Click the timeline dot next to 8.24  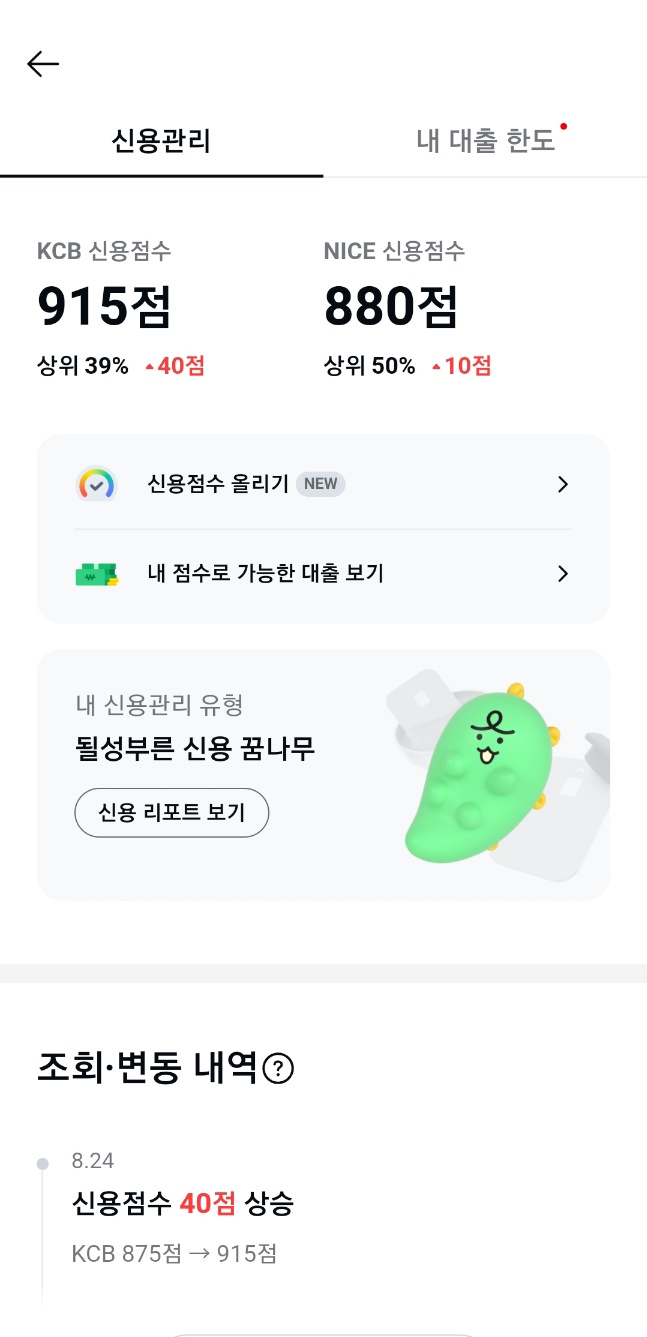point(42,1162)
